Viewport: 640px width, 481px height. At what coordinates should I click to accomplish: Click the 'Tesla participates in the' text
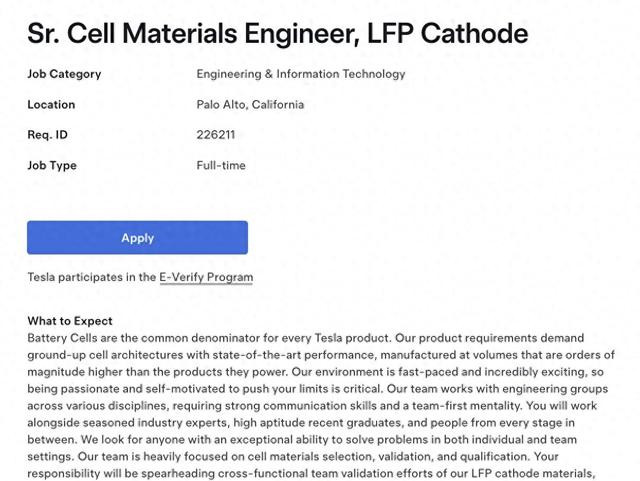click(92, 277)
